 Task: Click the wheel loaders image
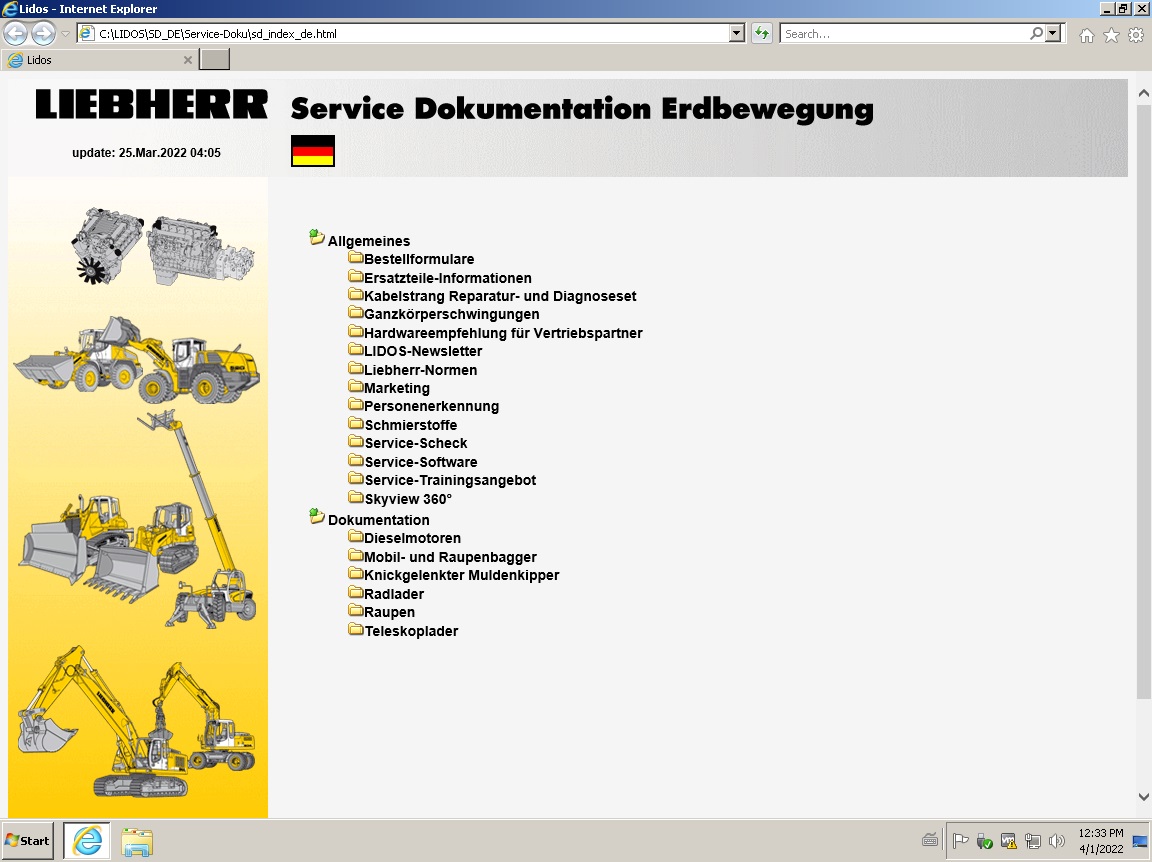point(137,360)
